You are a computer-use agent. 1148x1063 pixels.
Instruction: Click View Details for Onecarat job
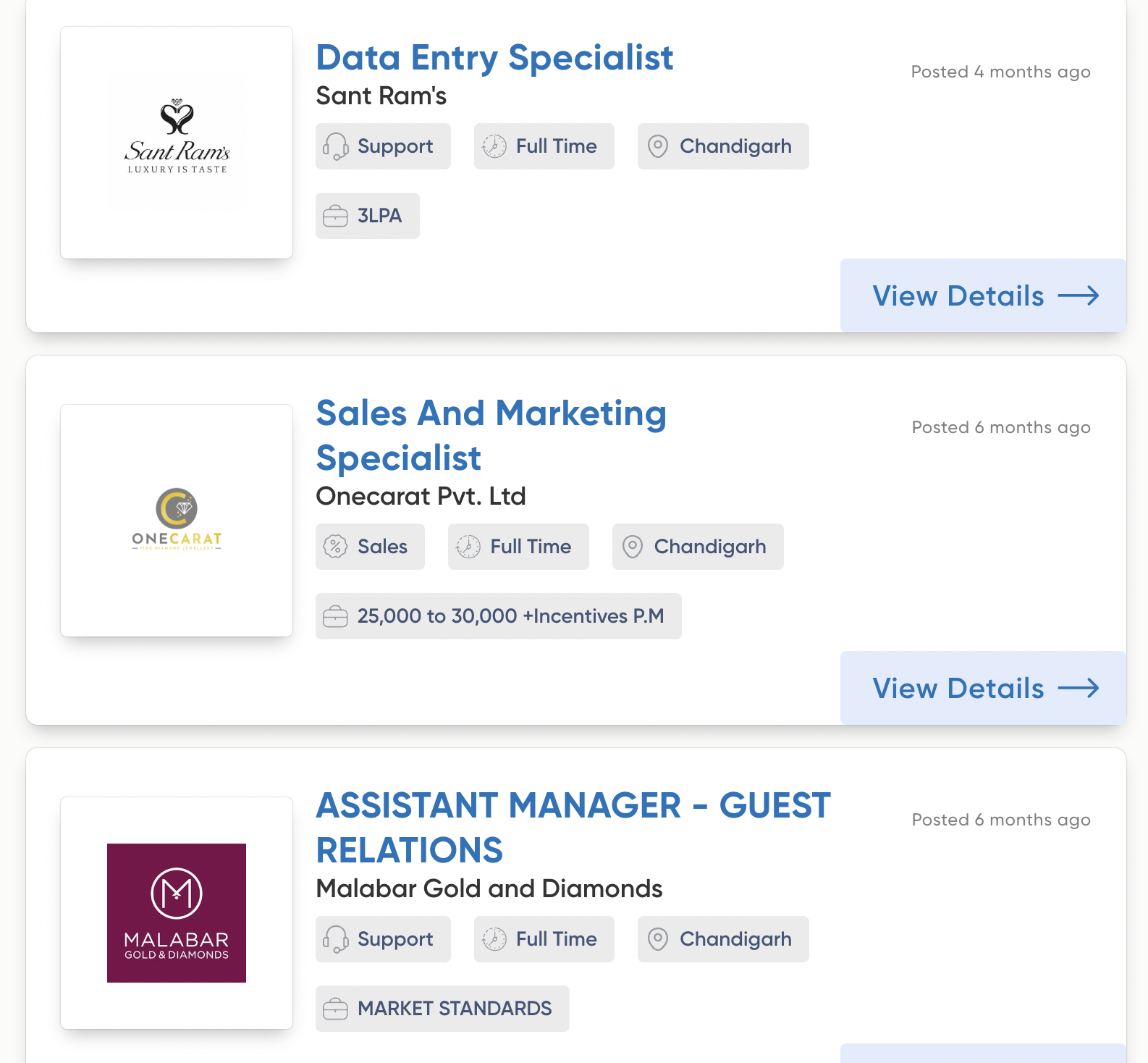pyautogui.click(x=981, y=688)
